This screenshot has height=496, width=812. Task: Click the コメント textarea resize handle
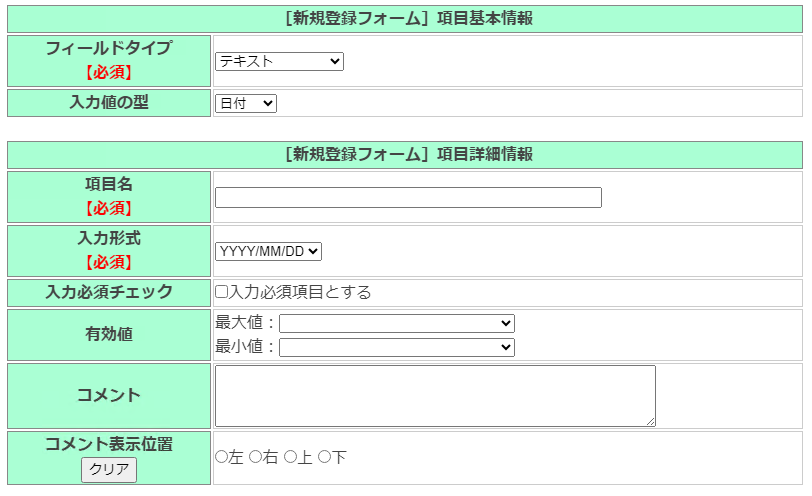[x=651, y=422]
